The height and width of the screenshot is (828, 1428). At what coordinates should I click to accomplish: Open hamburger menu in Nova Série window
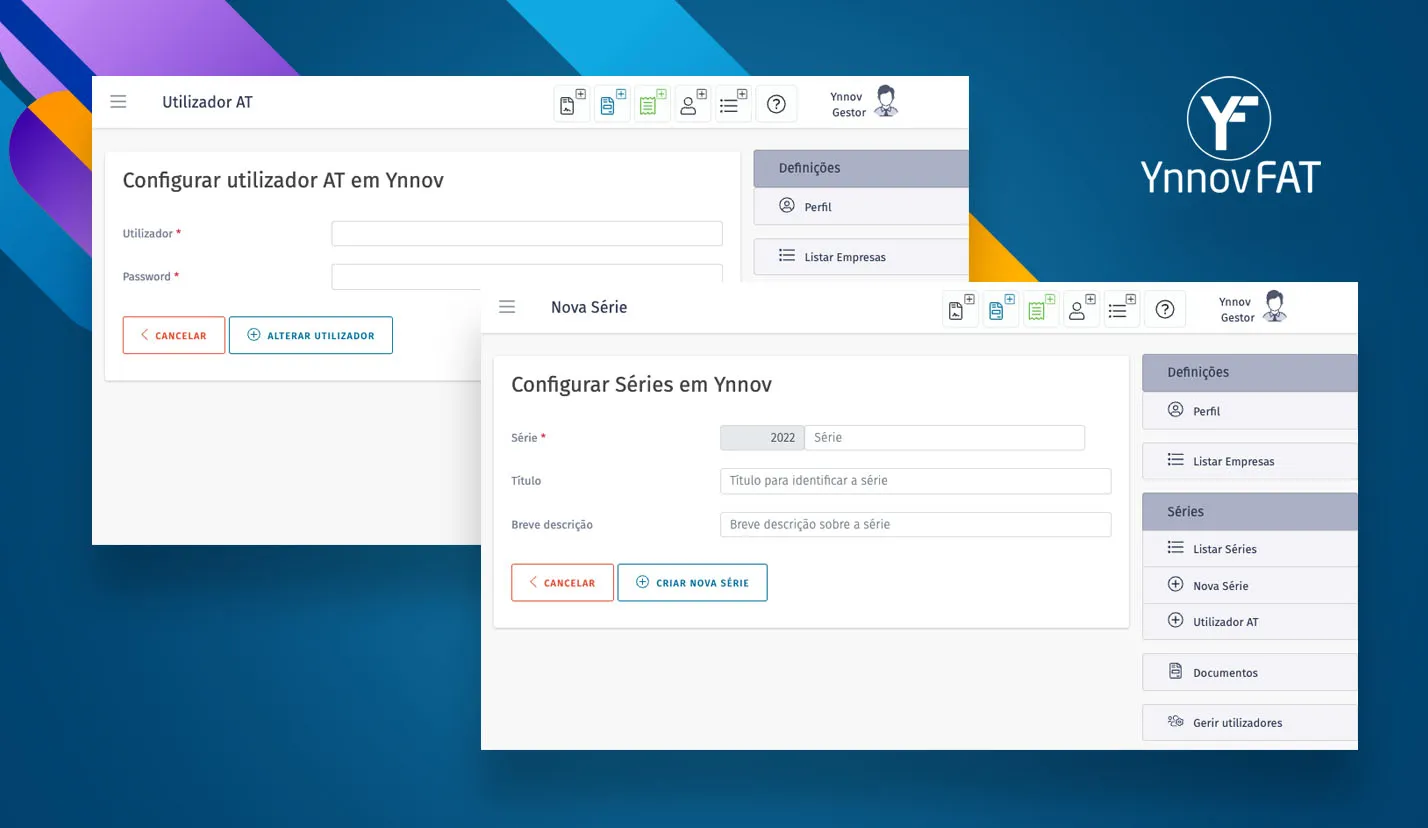507,307
